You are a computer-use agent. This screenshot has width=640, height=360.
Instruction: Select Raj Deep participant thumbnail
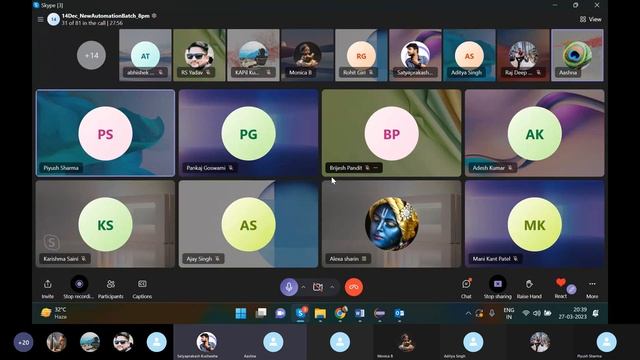[523, 55]
